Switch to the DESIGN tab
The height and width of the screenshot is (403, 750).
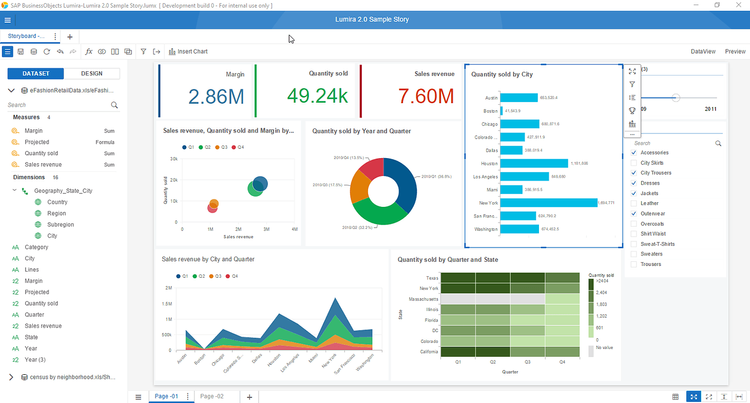92,74
